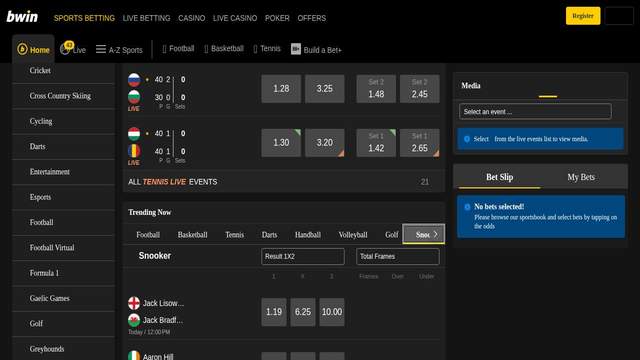Screen dimensions: 640x360
Task: Open Basketball quick link in nav
Action: (x=224, y=49)
